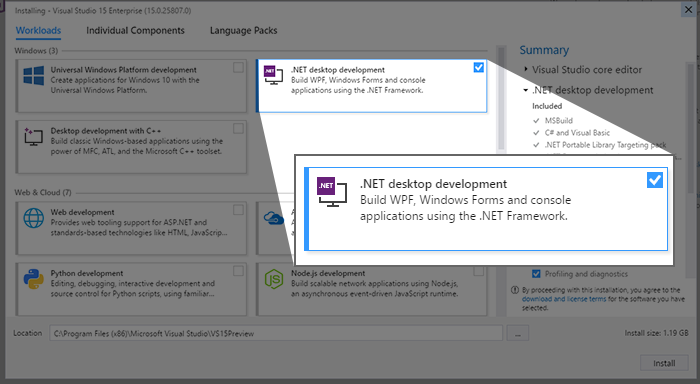Viewport: 700px width, 384px height.
Task: Tick the Desktop development with C++ checkbox
Action: point(238,129)
